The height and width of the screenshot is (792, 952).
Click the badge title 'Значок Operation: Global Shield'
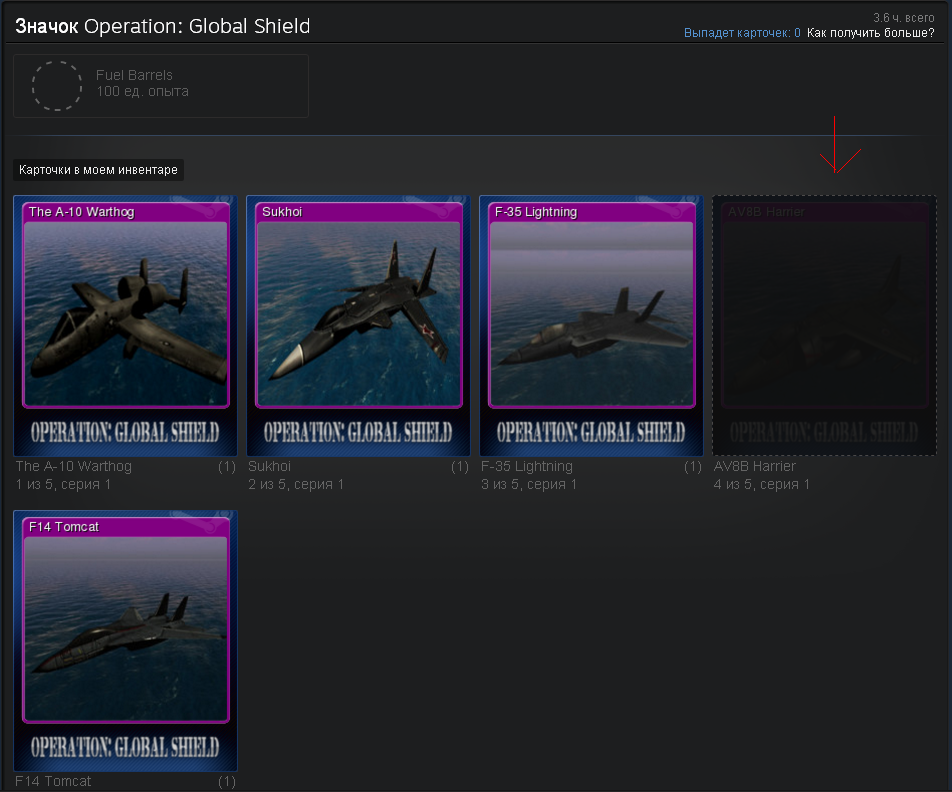[x=163, y=26]
